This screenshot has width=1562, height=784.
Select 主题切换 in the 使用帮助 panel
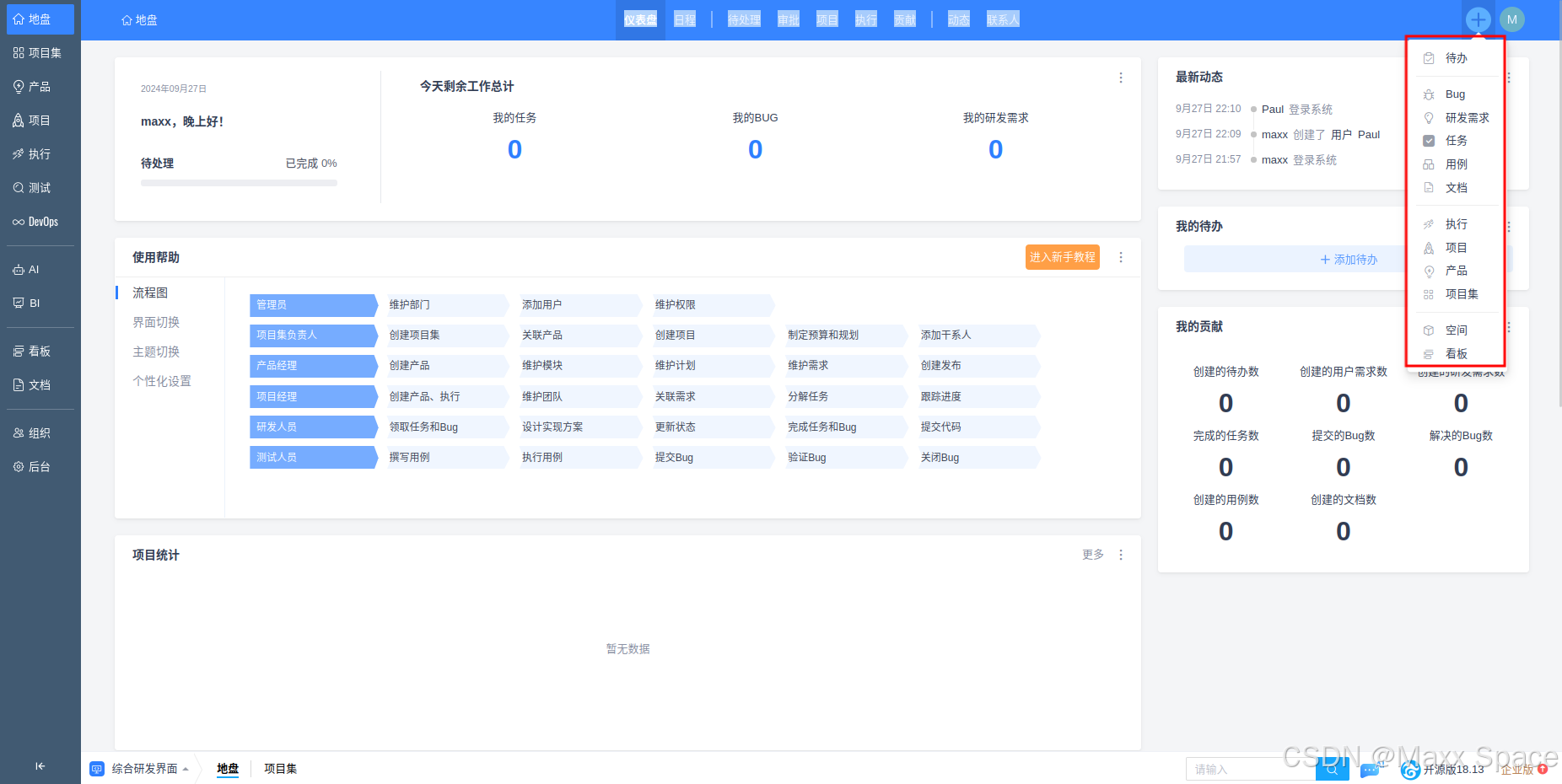(156, 352)
